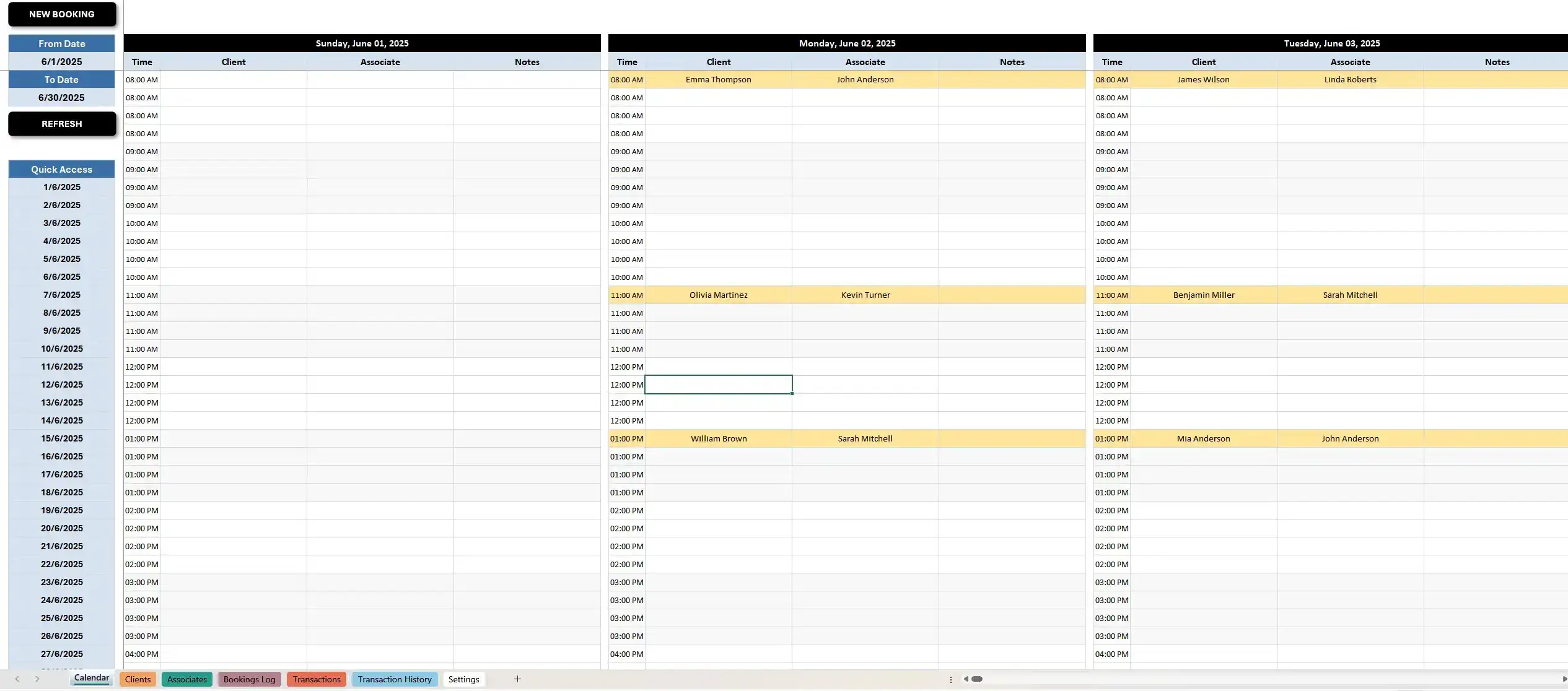
Task: Select the James Wilson client cell
Action: [1204, 79]
